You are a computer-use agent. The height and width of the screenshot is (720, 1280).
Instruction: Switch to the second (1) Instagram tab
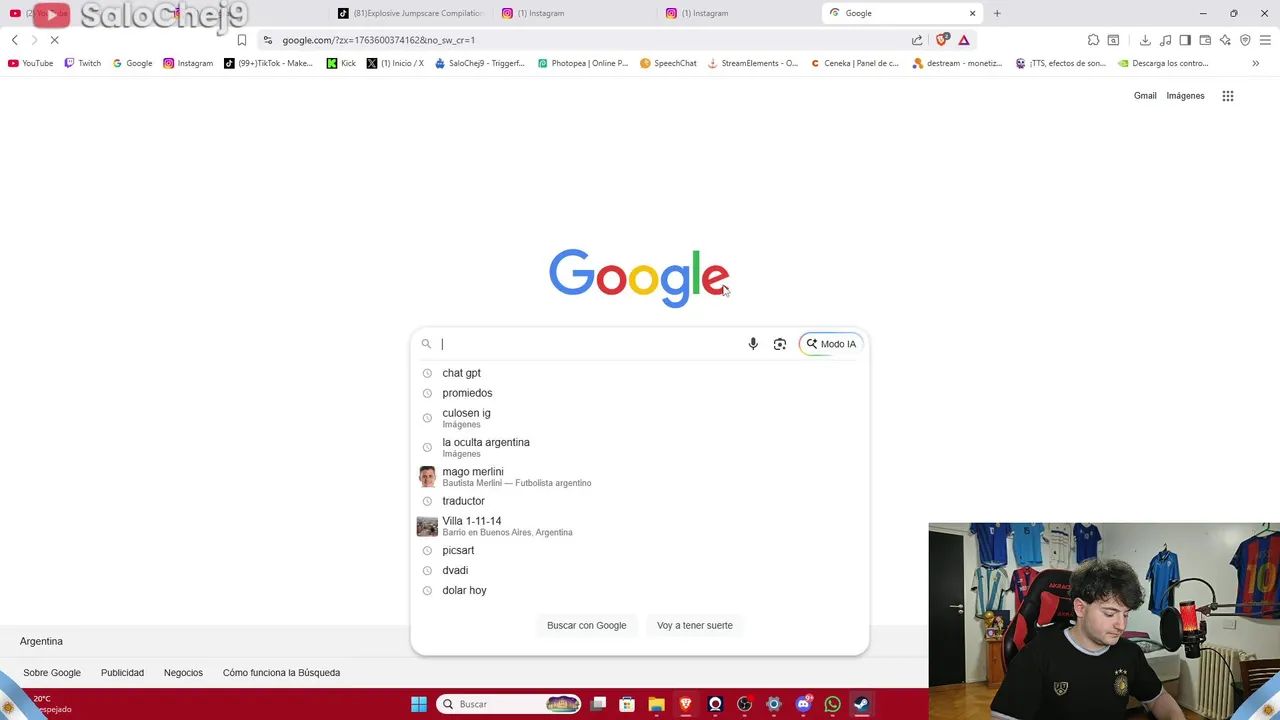tap(737, 13)
